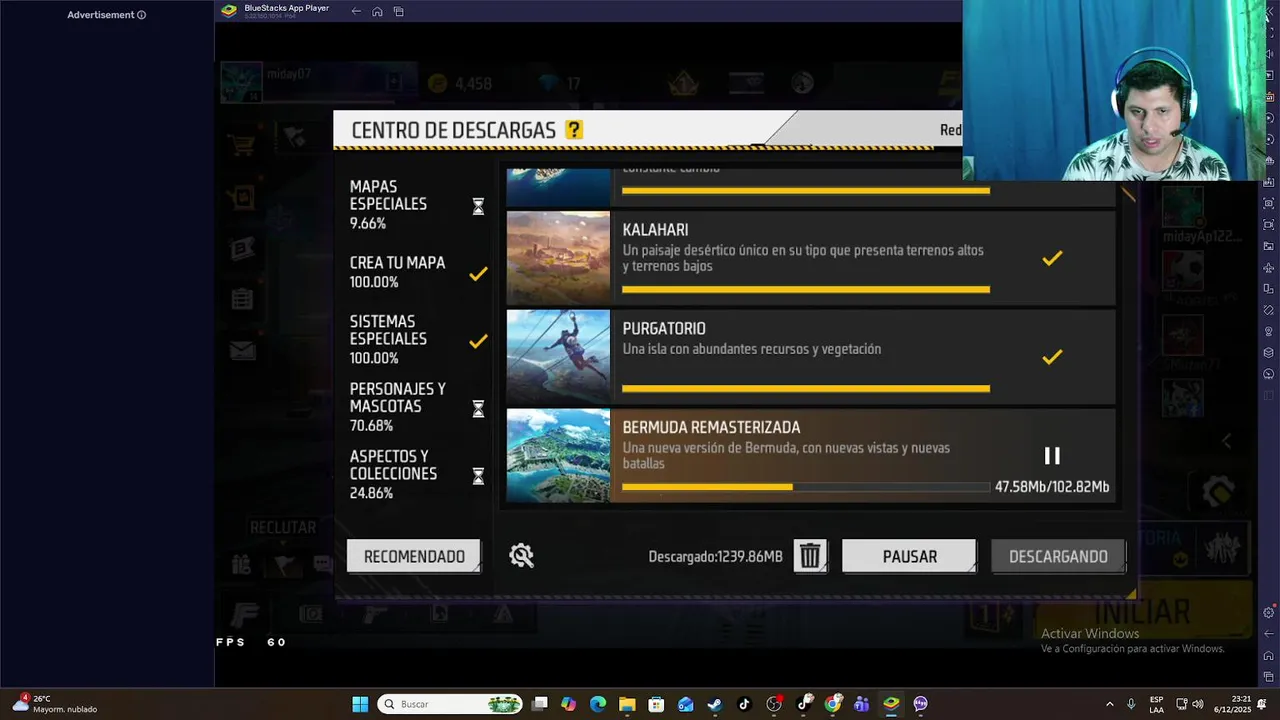Image resolution: width=1280 pixels, height=720 pixels.
Task: Click the Descargado:1239.86MB label
Action: (x=715, y=557)
